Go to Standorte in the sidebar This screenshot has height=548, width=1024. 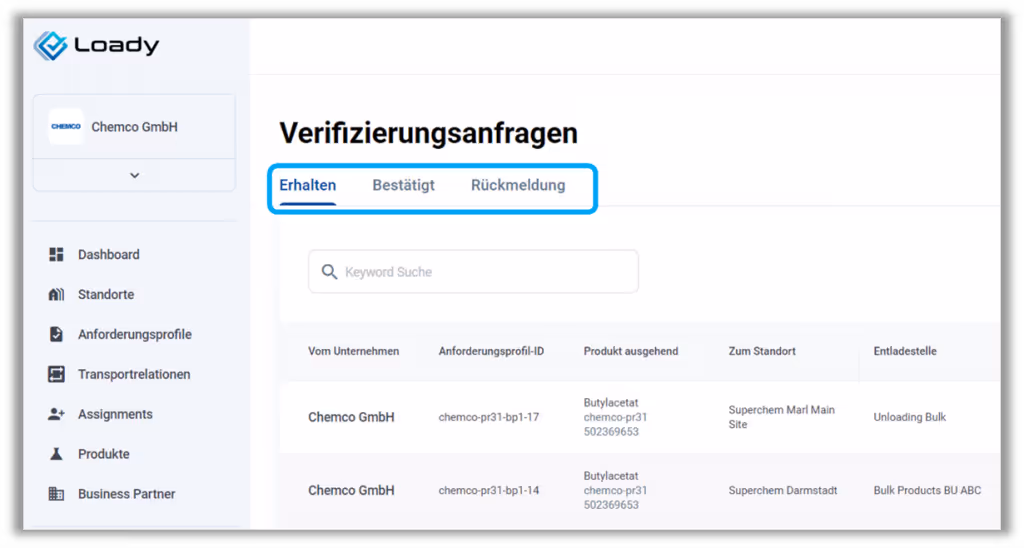click(106, 294)
